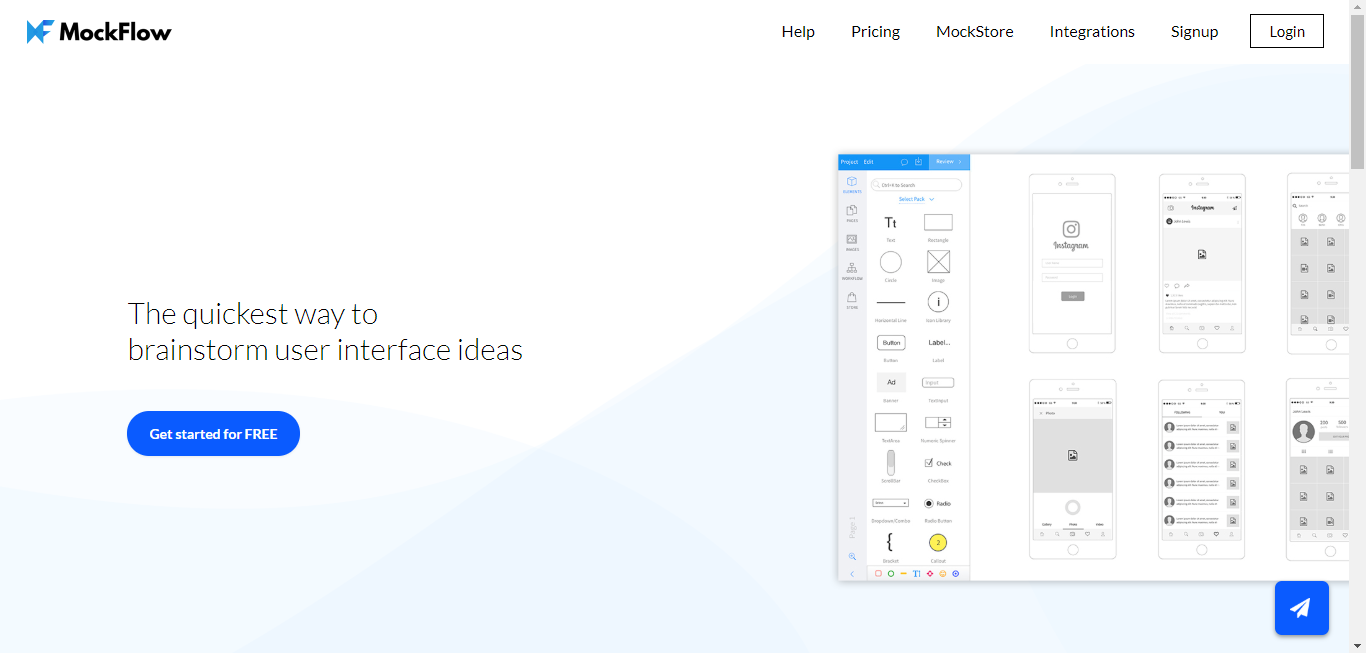Select the blue text quick tool

click(x=917, y=574)
